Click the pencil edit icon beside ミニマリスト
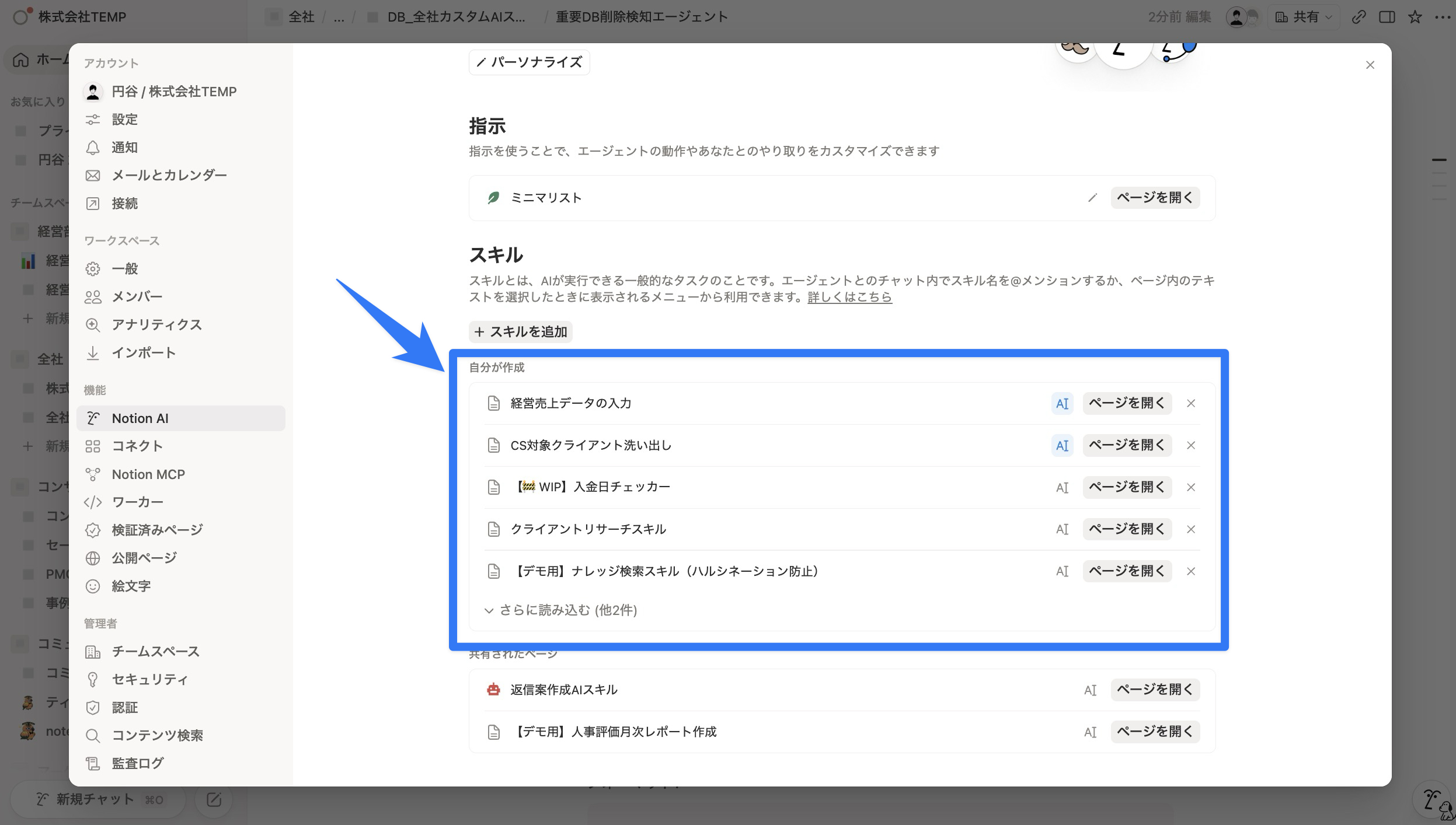The image size is (1456, 825). tap(1092, 198)
